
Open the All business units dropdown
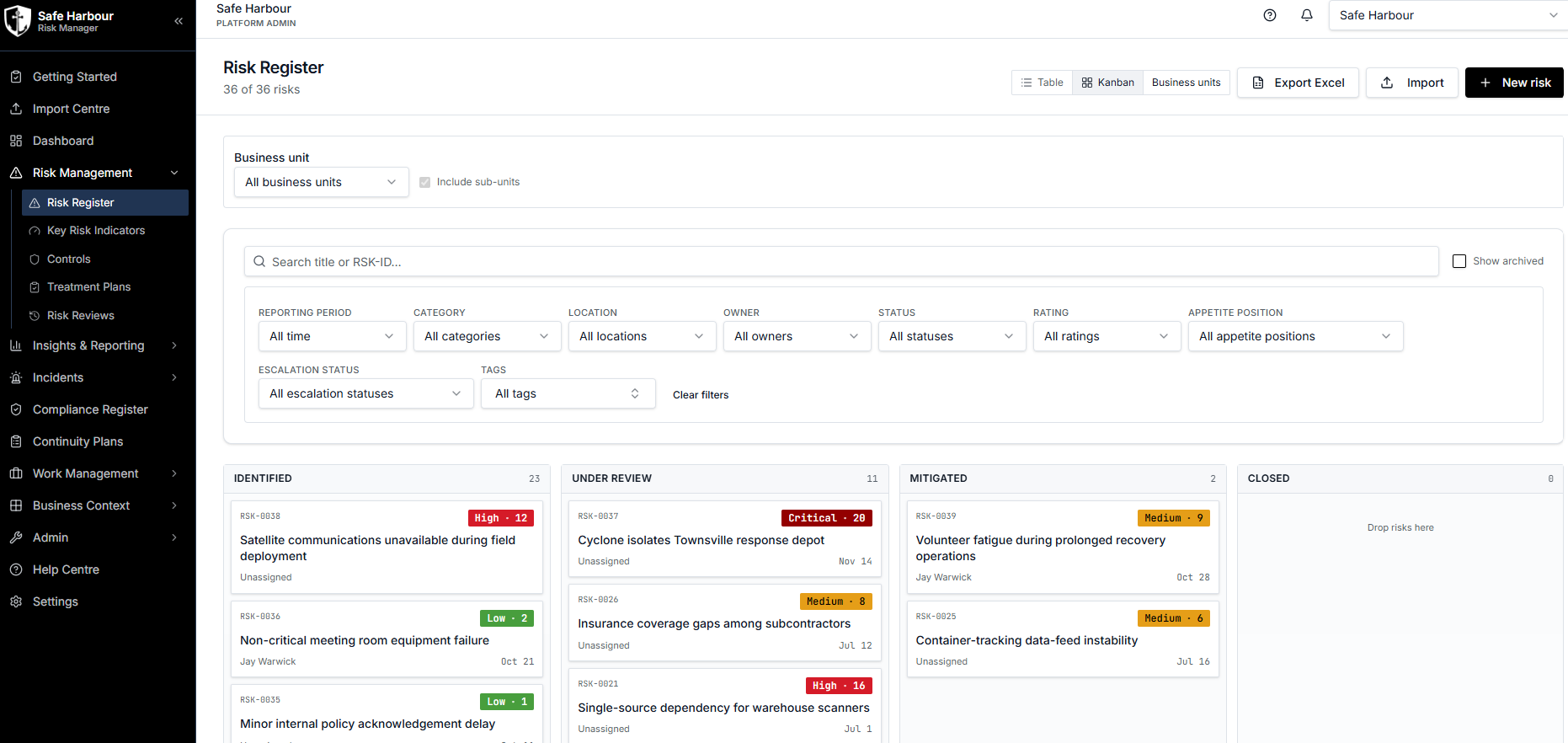(321, 182)
